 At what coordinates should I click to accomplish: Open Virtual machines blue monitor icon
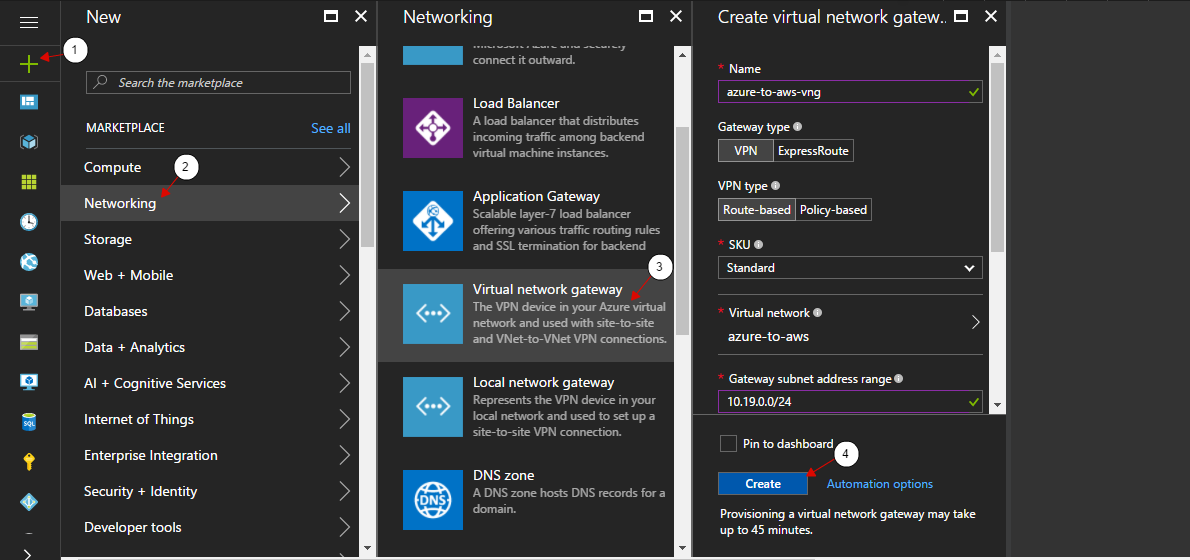(x=29, y=381)
